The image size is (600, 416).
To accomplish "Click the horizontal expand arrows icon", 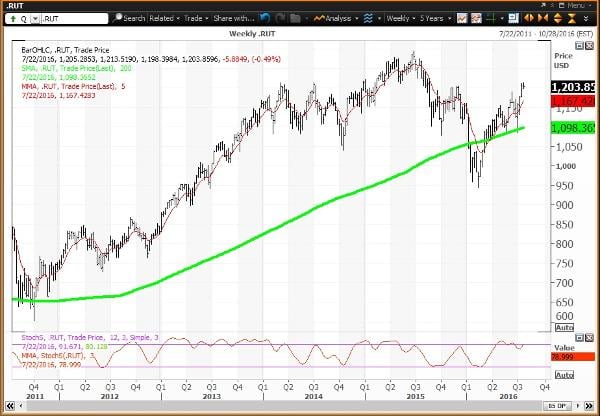I will tap(528, 18).
